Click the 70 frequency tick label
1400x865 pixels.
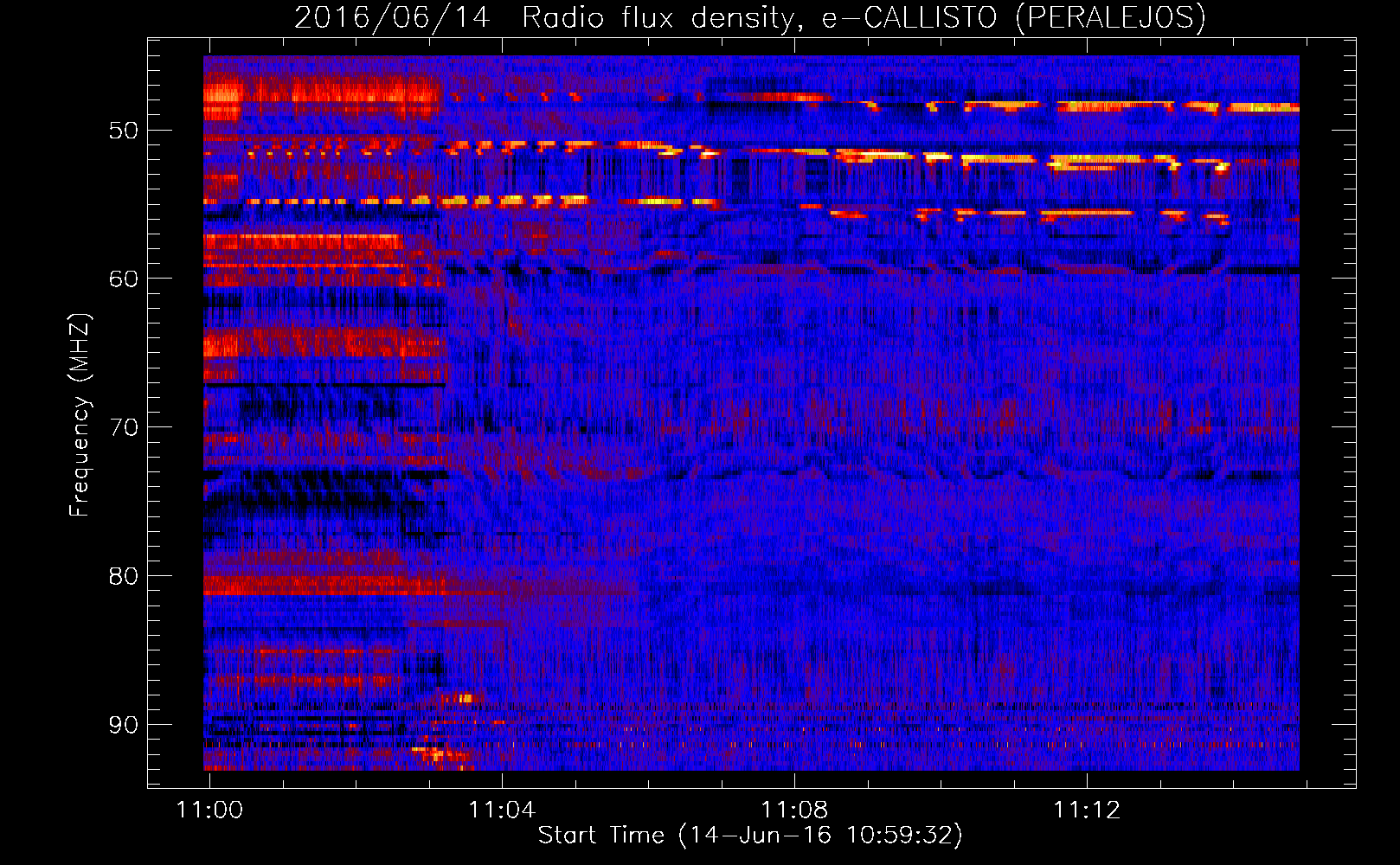tap(123, 427)
